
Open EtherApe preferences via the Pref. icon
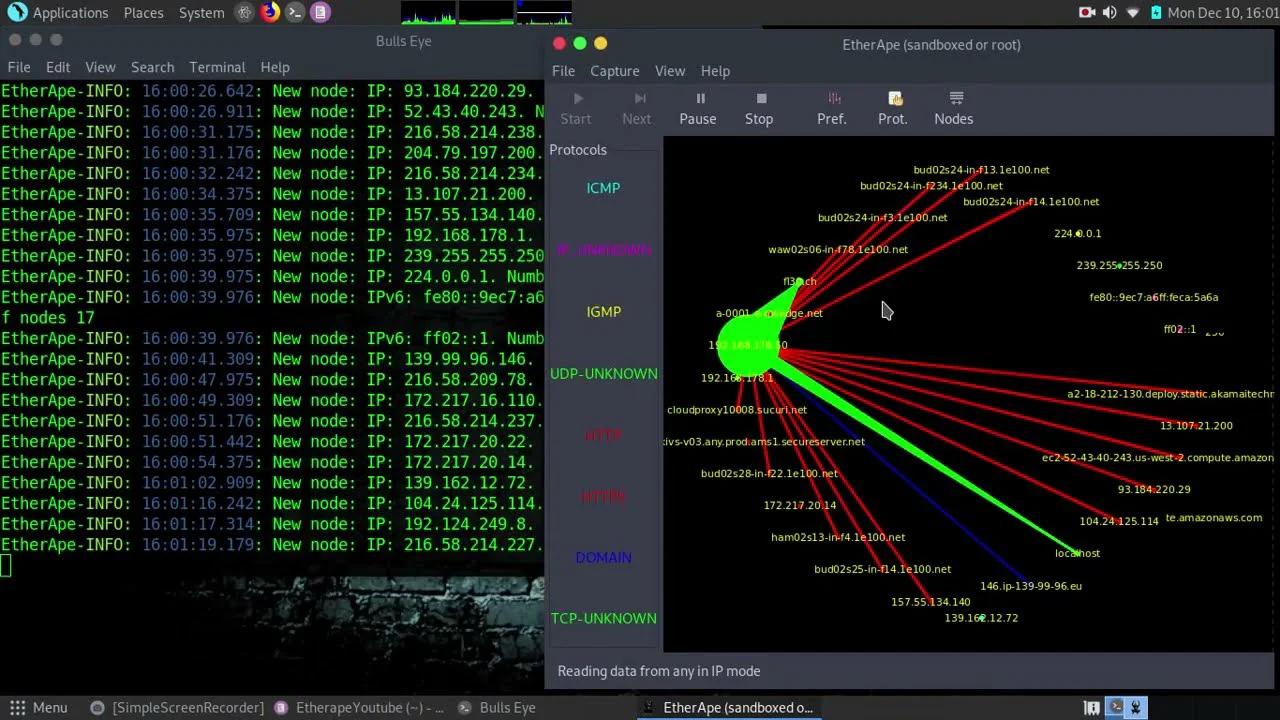pyautogui.click(x=832, y=107)
